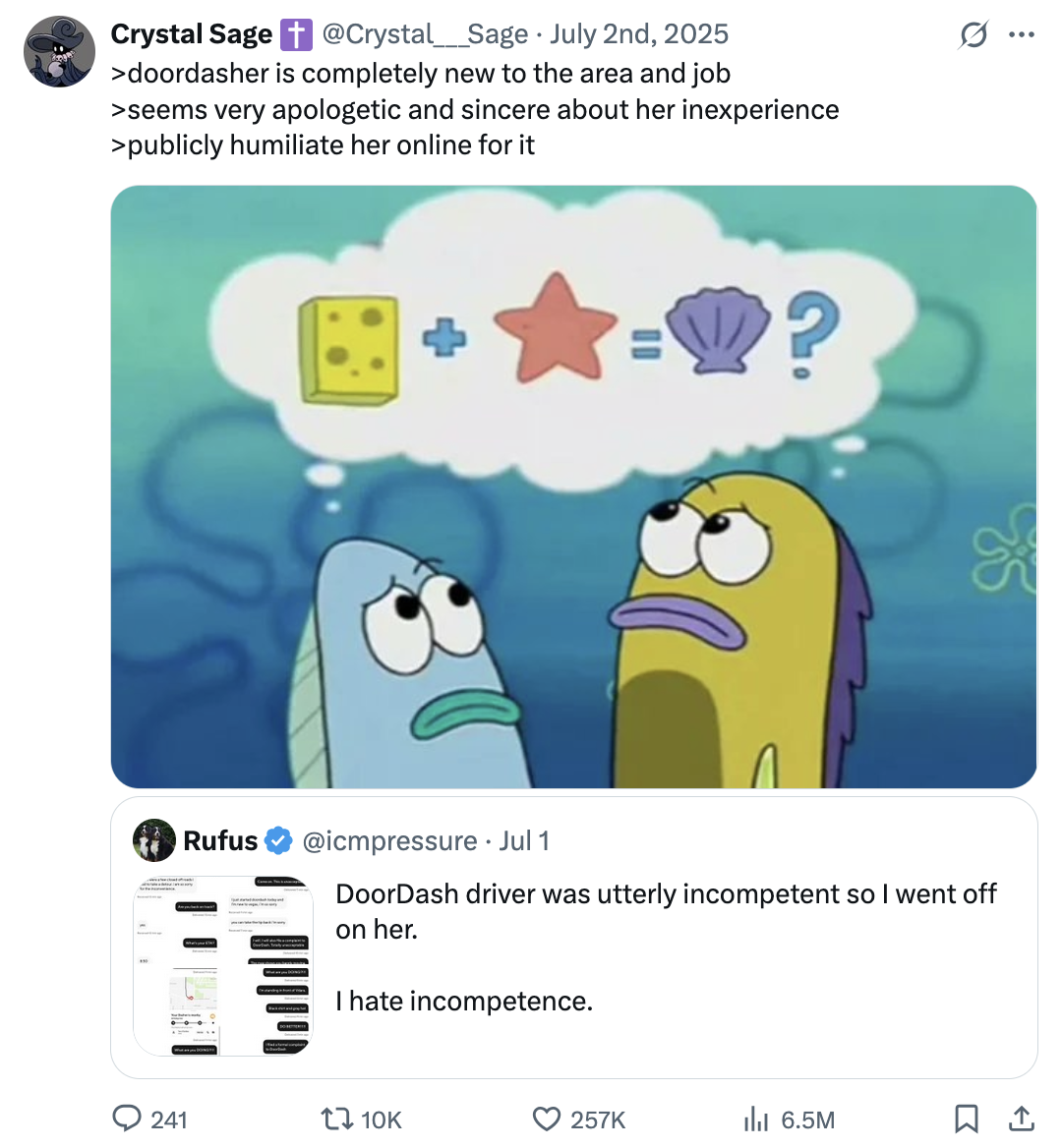1062x1148 pixels.
Task: Click Rufus's avatar in quoted tweet
Action: [x=154, y=840]
